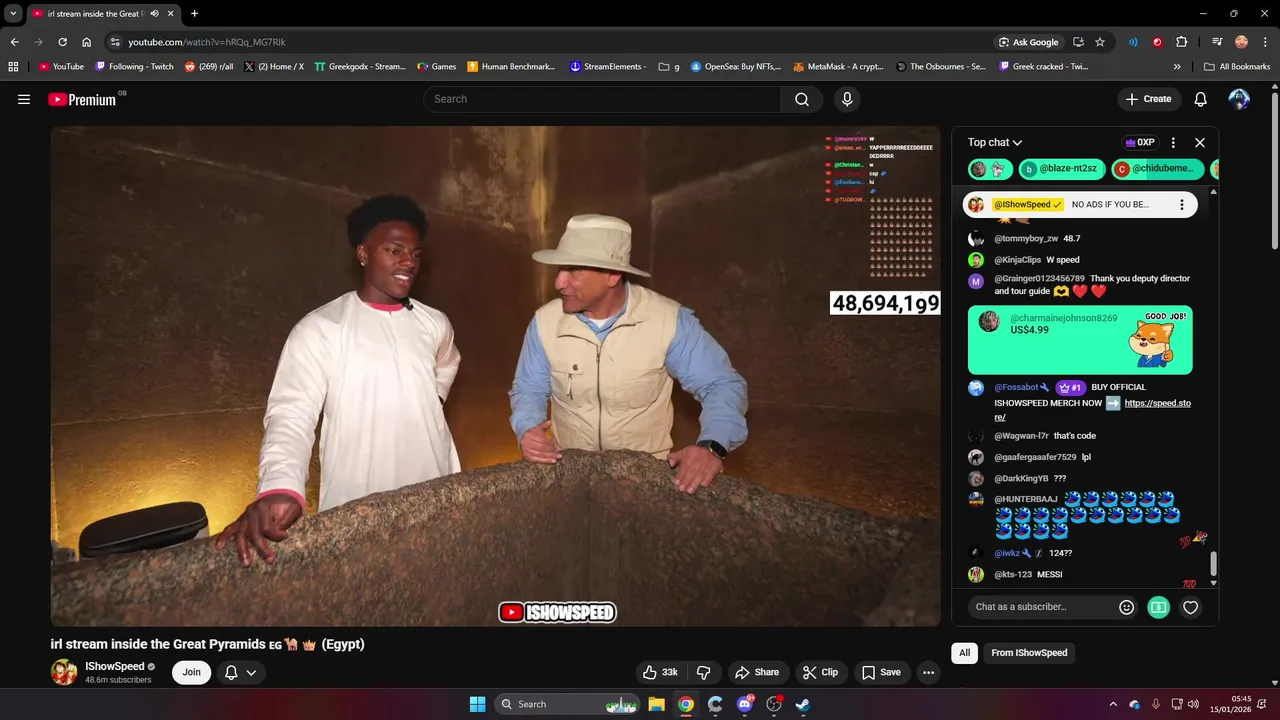Open Chrome home page button
This screenshot has width=1280, height=720.
coord(87,42)
